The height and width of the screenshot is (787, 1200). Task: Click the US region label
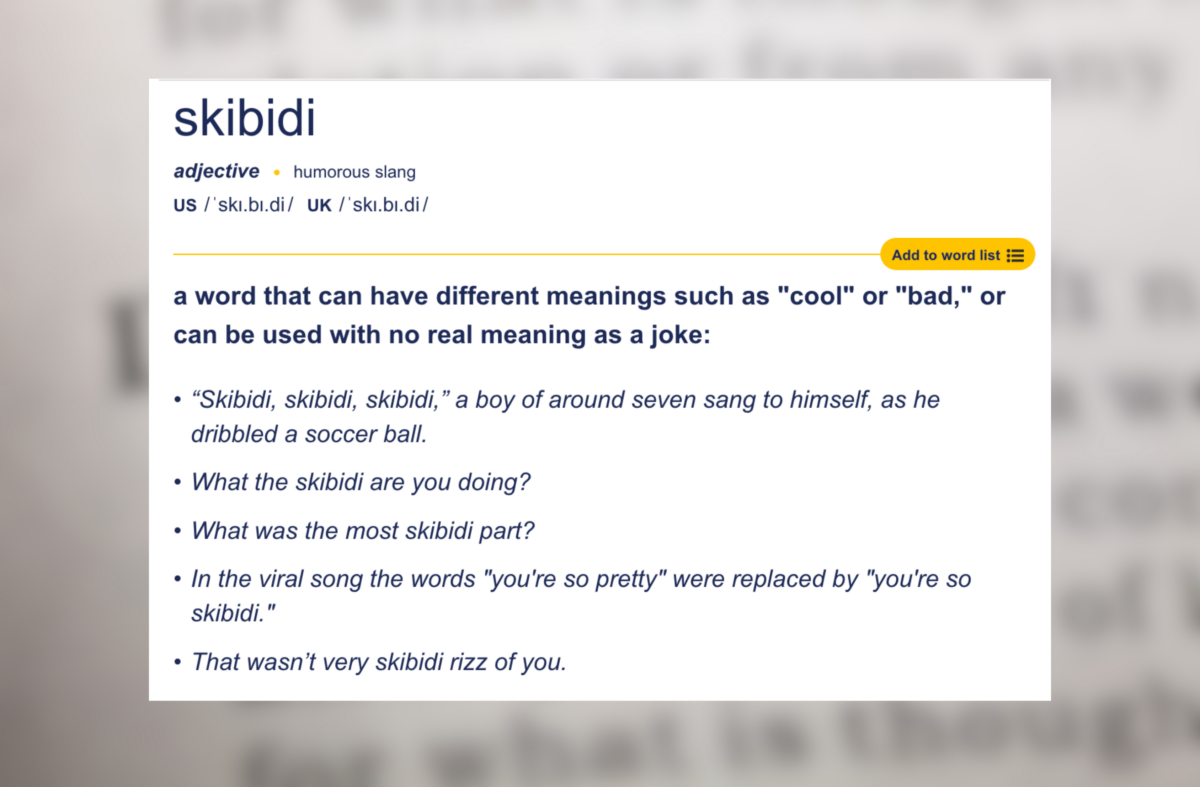[185, 206]
